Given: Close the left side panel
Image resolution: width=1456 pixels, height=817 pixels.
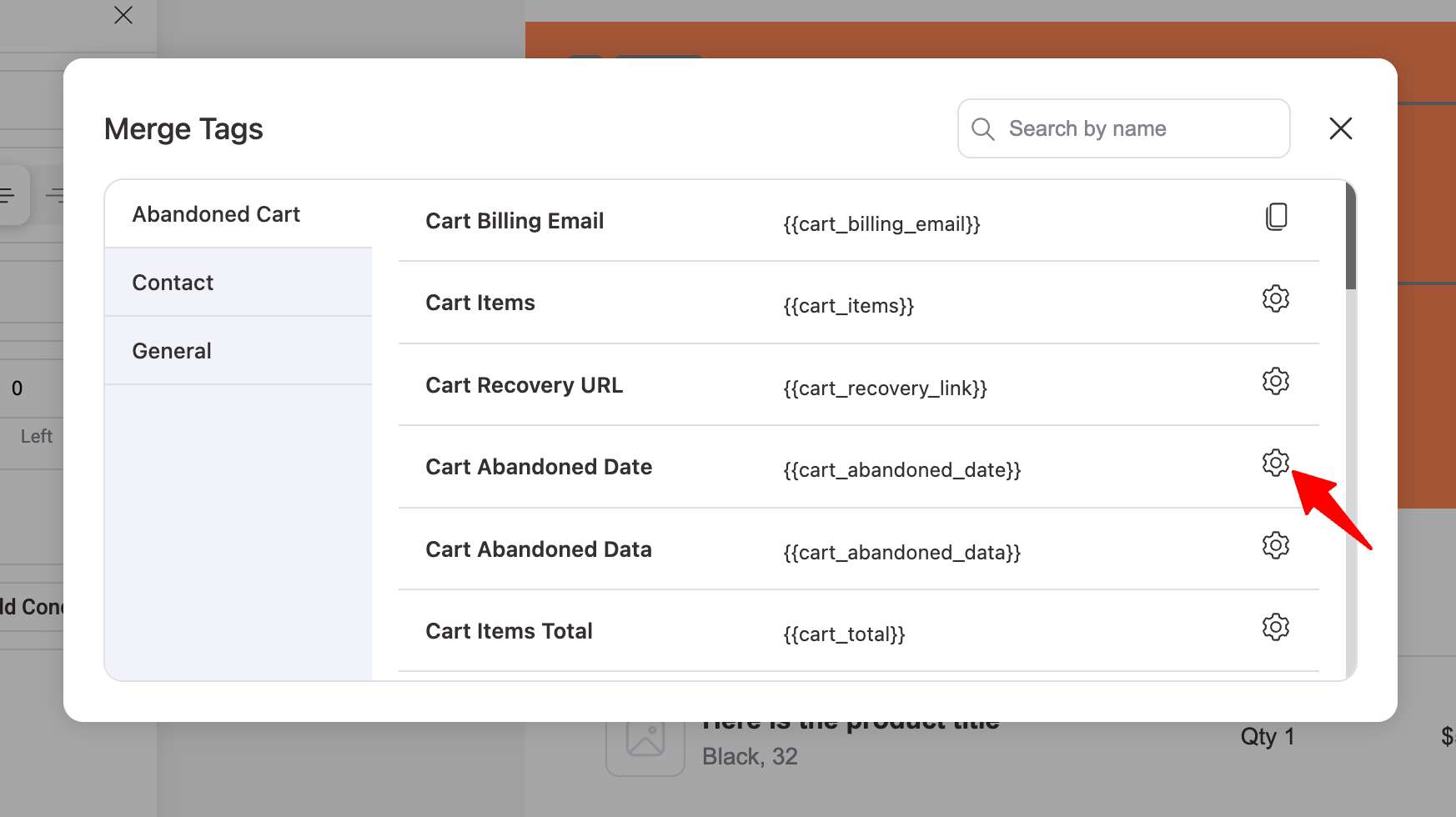Looking at the screenshot, I should [x=123, y=15].
